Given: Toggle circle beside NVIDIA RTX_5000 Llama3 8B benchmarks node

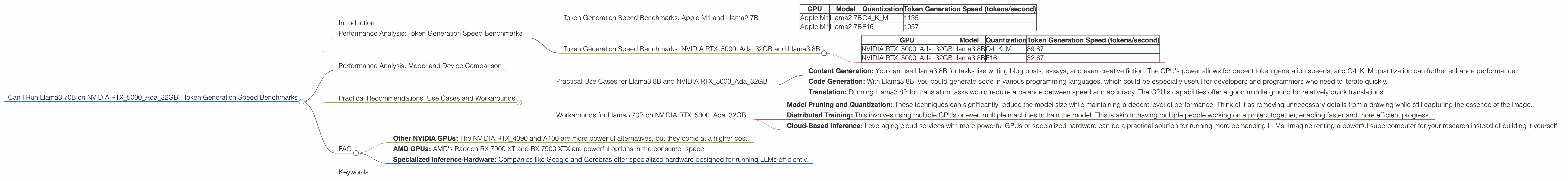Looking at the screenshot, I should pos(824,53).
